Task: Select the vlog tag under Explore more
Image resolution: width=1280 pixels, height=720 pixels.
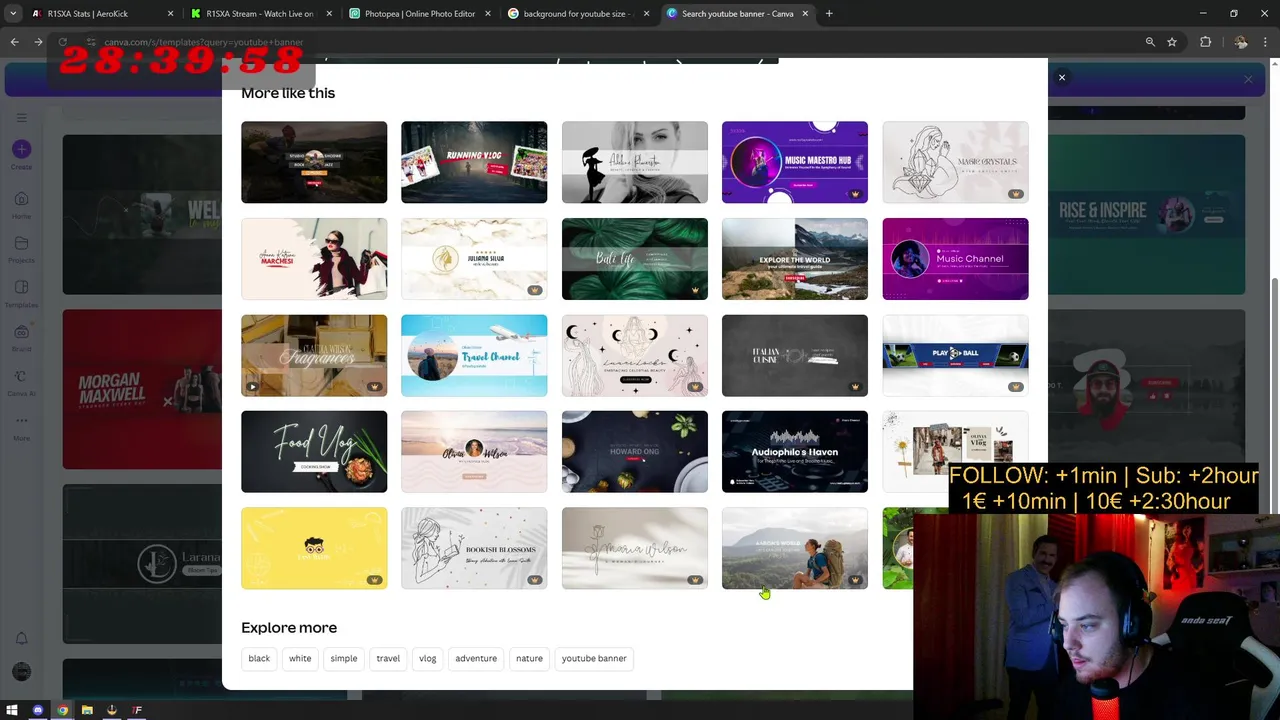Action: pos(428,658)
